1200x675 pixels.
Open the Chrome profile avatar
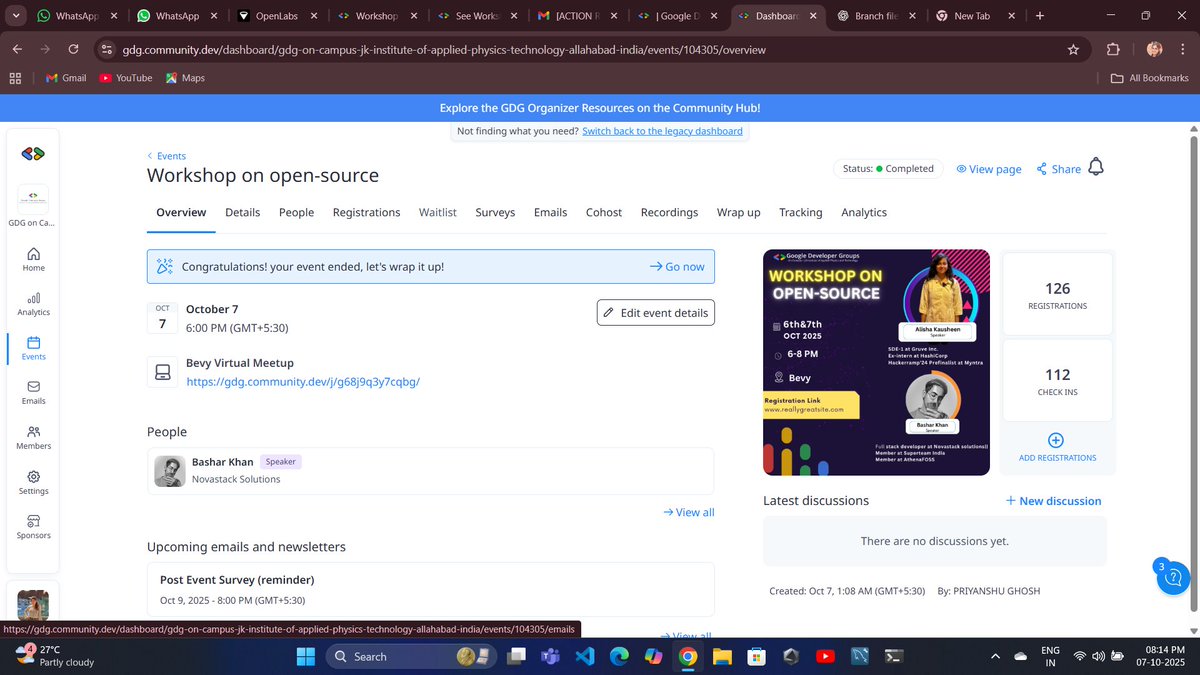[x=1154, y=49]
